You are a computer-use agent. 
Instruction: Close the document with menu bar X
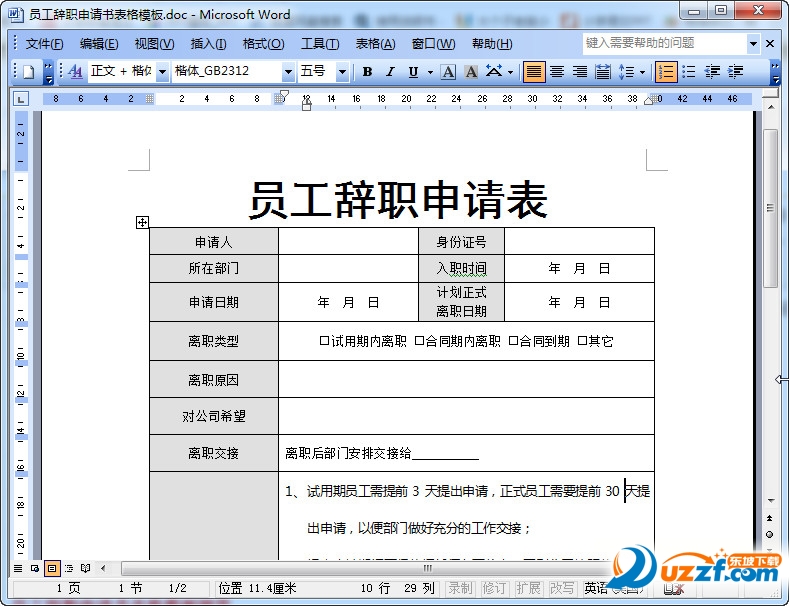pyautogui.click(x=770, y=44)
